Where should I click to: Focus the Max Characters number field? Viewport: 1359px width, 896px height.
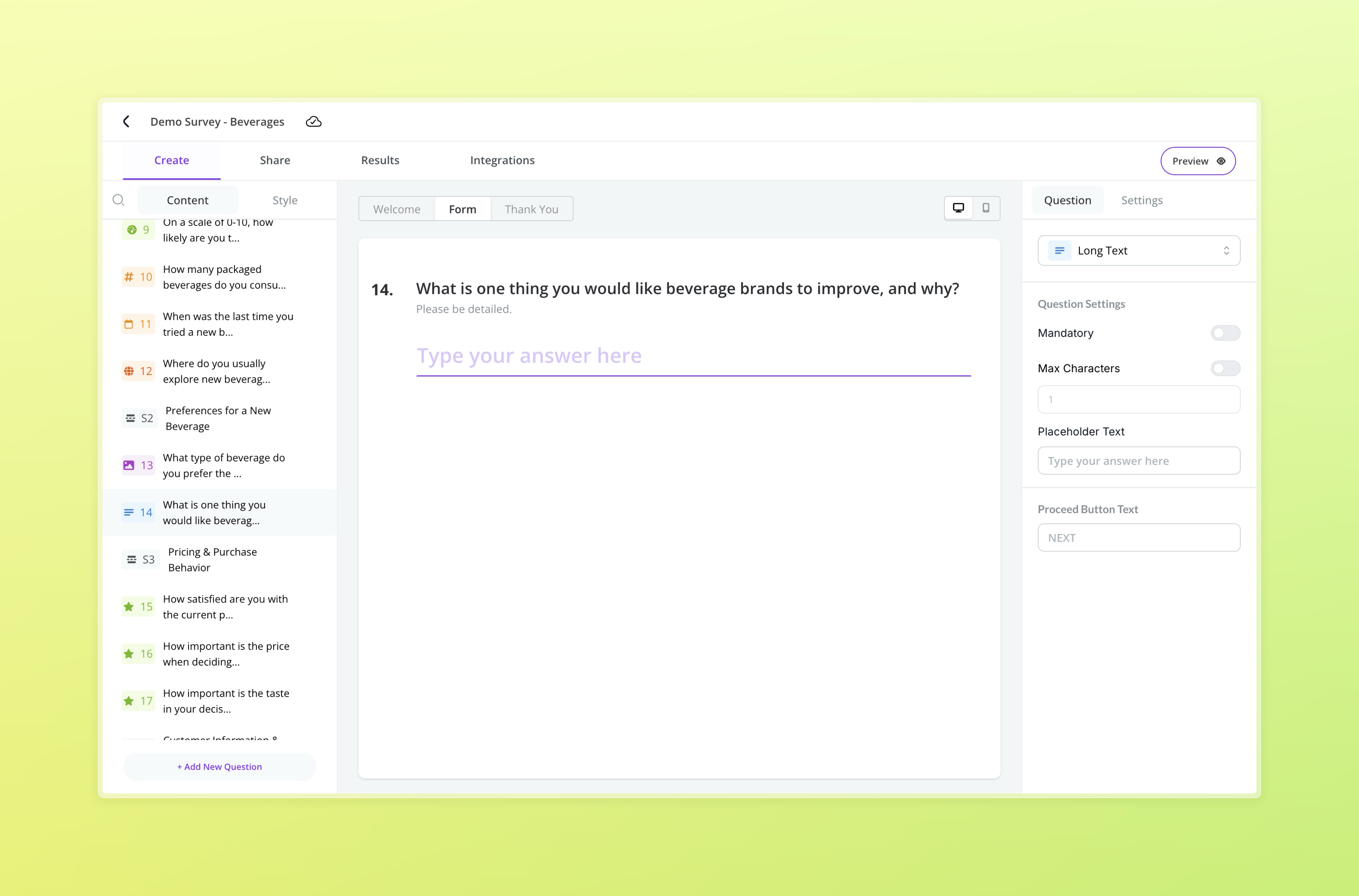(x=1139, y=399)
